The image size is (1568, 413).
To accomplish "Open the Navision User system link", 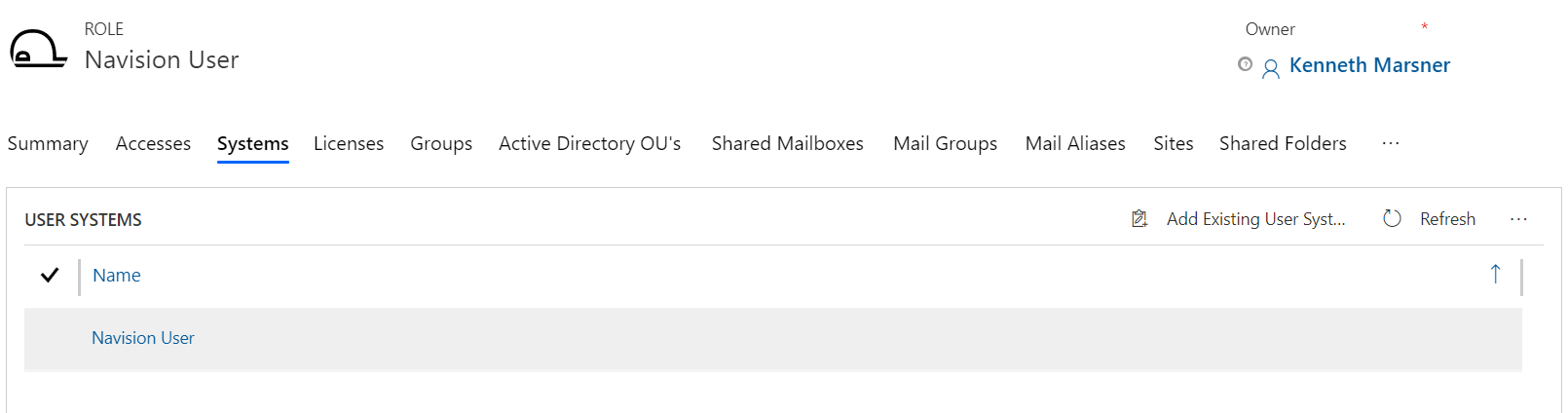I will tap(143, 338).
